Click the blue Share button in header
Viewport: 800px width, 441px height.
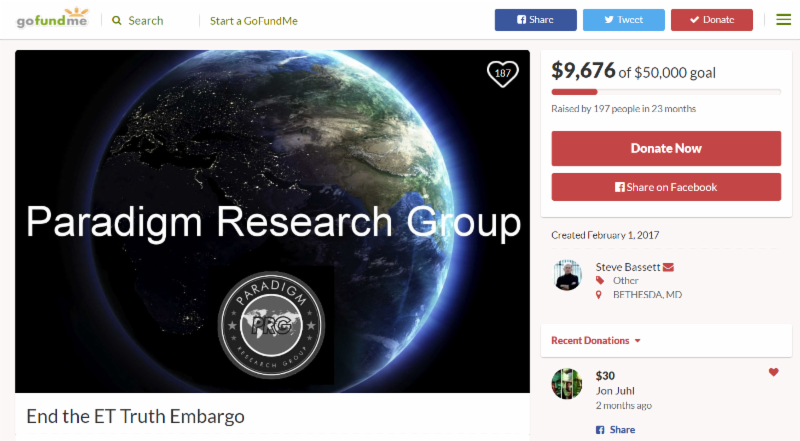[536, 20]
